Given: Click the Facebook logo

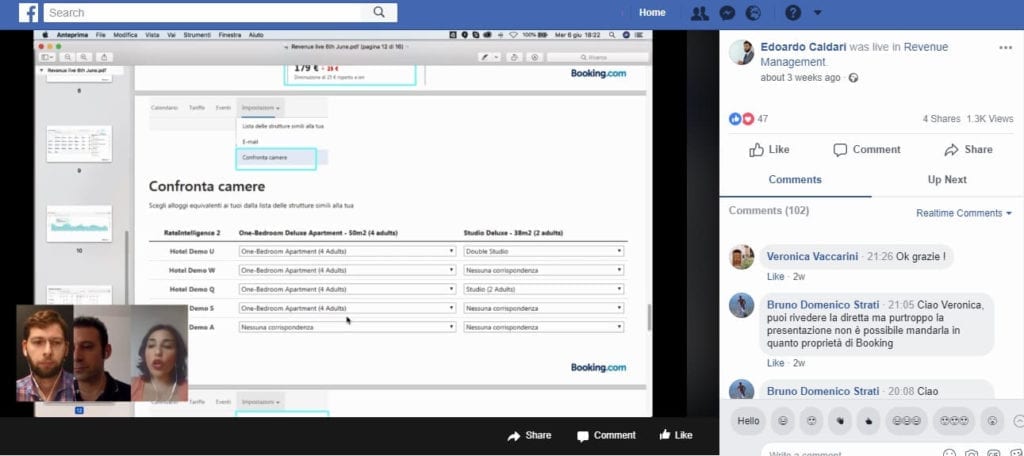Looking at the screenshot, I should click(x=28, y=12).
